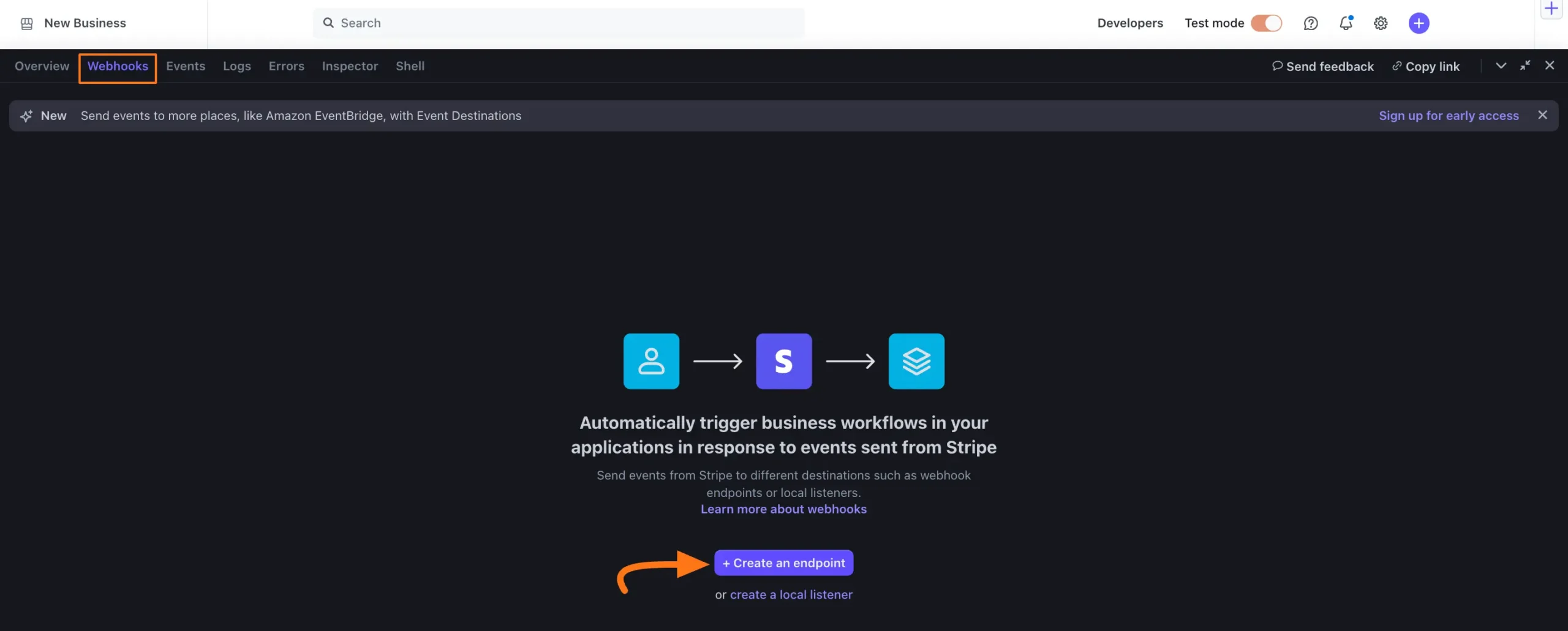
Task: Switch to the Events tab
Action: point(186,66)
